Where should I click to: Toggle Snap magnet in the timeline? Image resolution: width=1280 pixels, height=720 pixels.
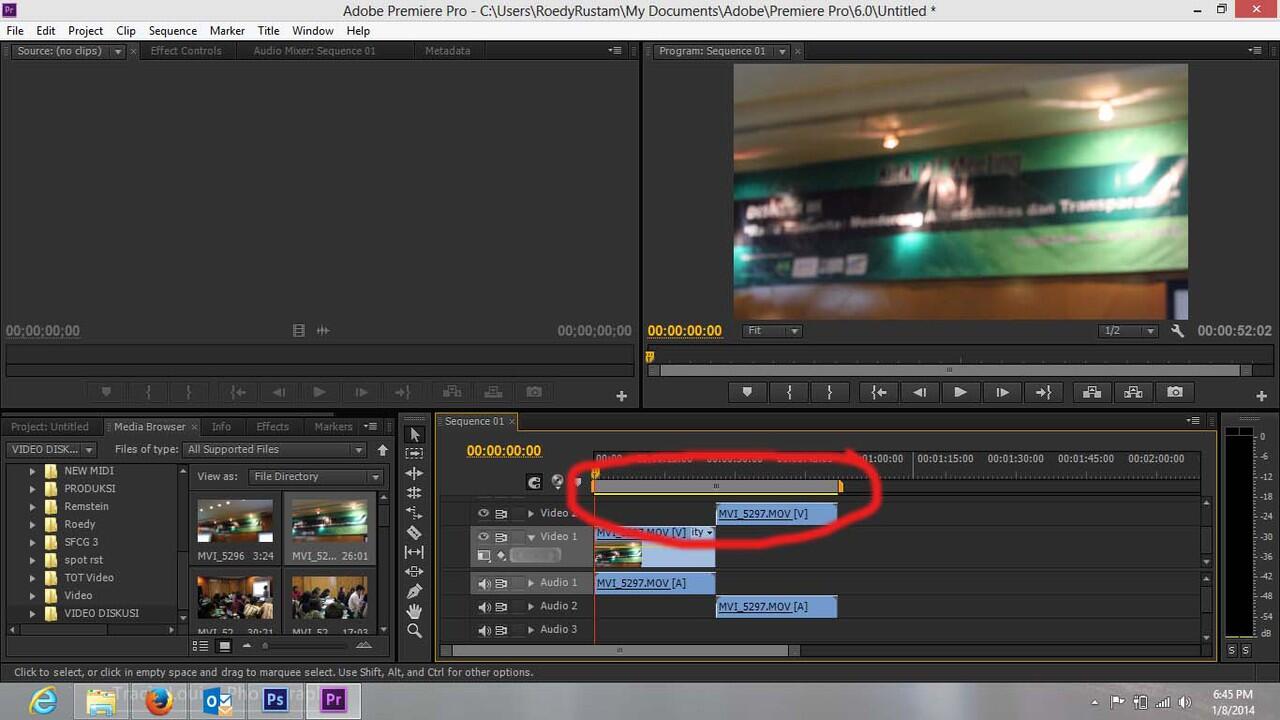[534, 482]
